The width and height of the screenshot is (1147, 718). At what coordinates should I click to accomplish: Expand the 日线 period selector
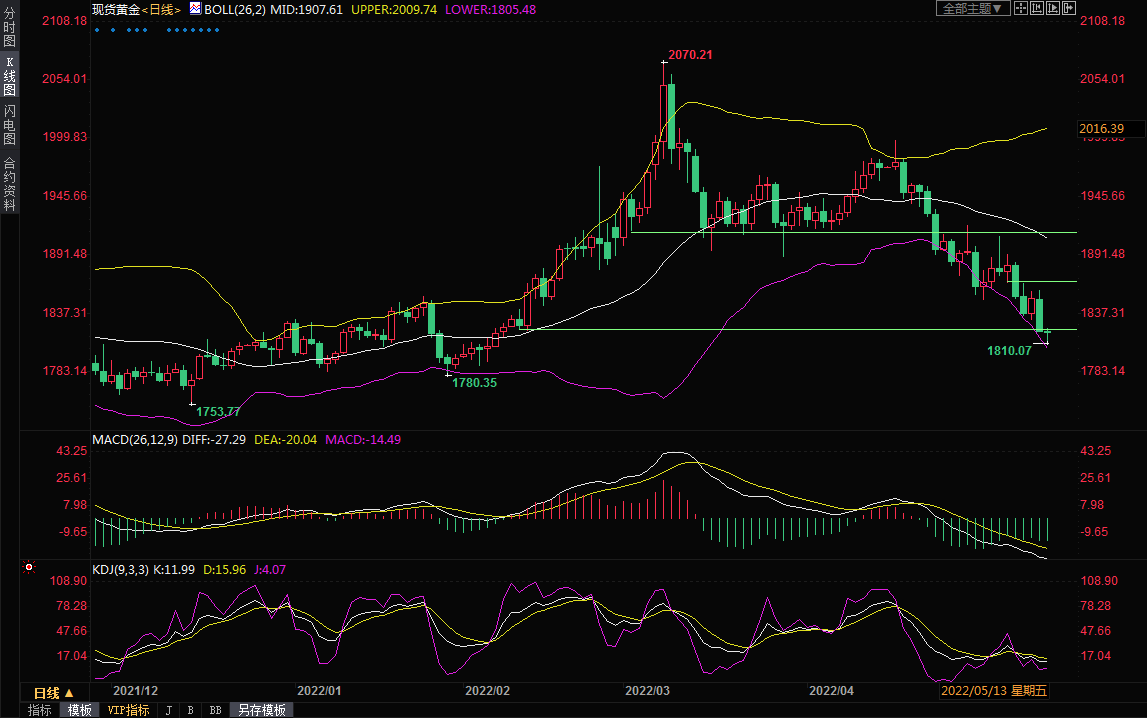point(54,693)
